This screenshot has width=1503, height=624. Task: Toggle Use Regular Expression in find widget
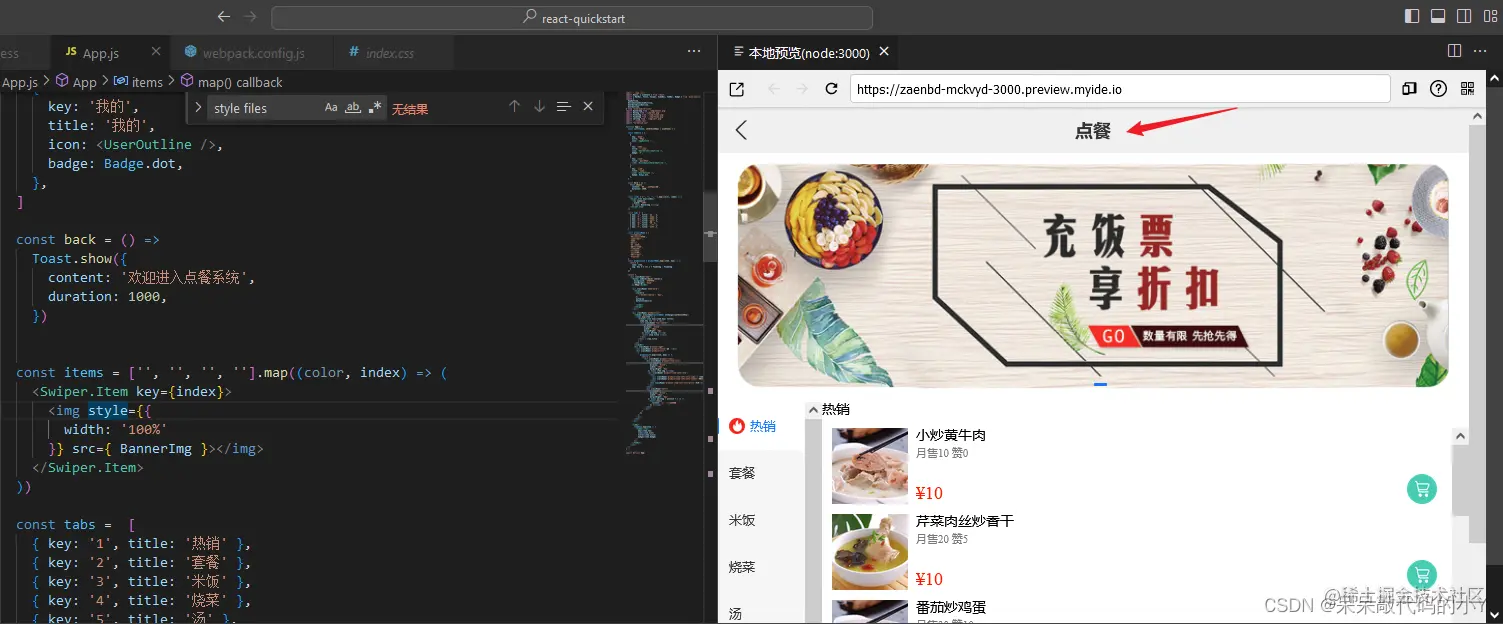(x=374, y=107)
